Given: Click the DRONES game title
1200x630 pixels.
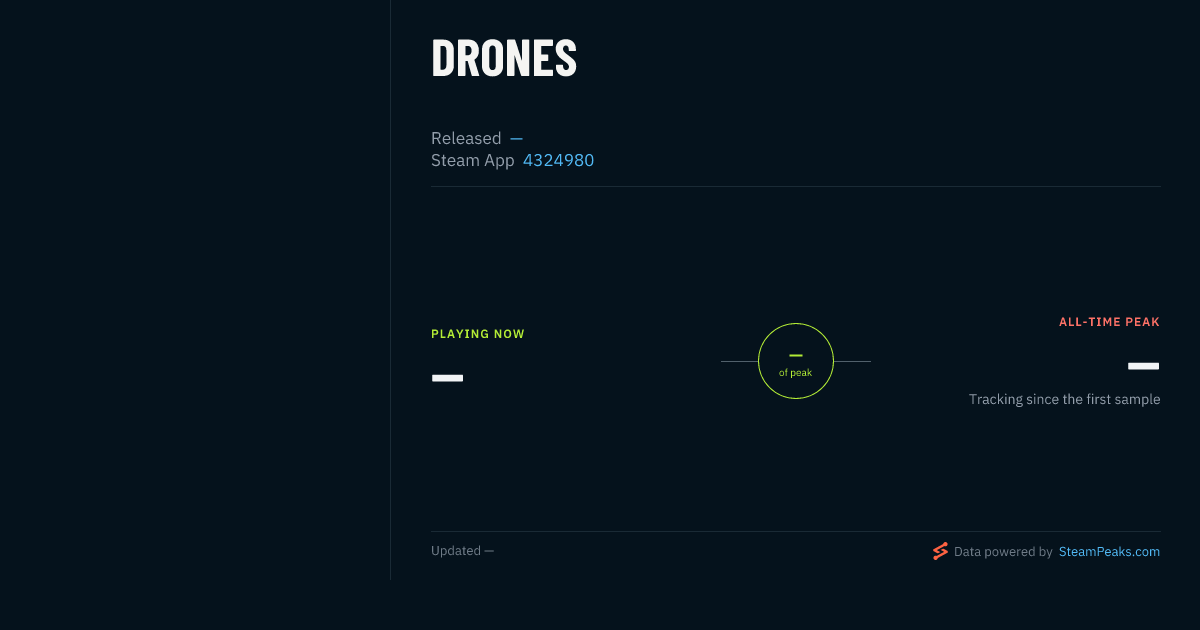Looking at the screenshot, I should pyautogui.click(x=504, y=59).
